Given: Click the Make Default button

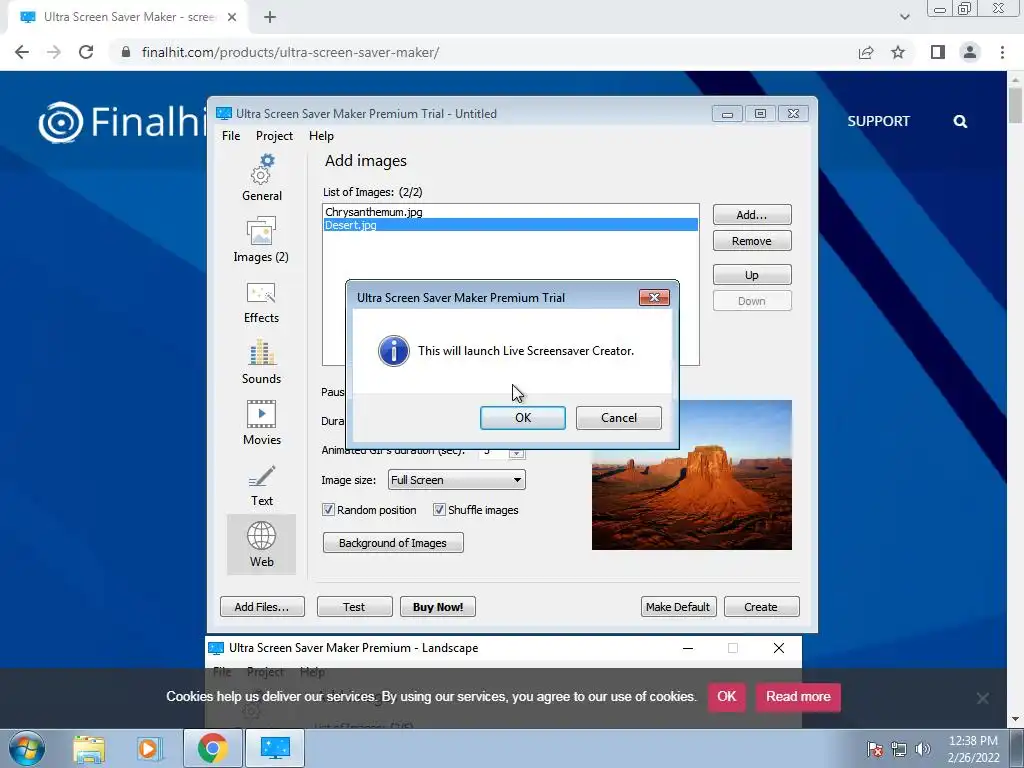Looking at the screenshot, I should [x=679, y=607].
